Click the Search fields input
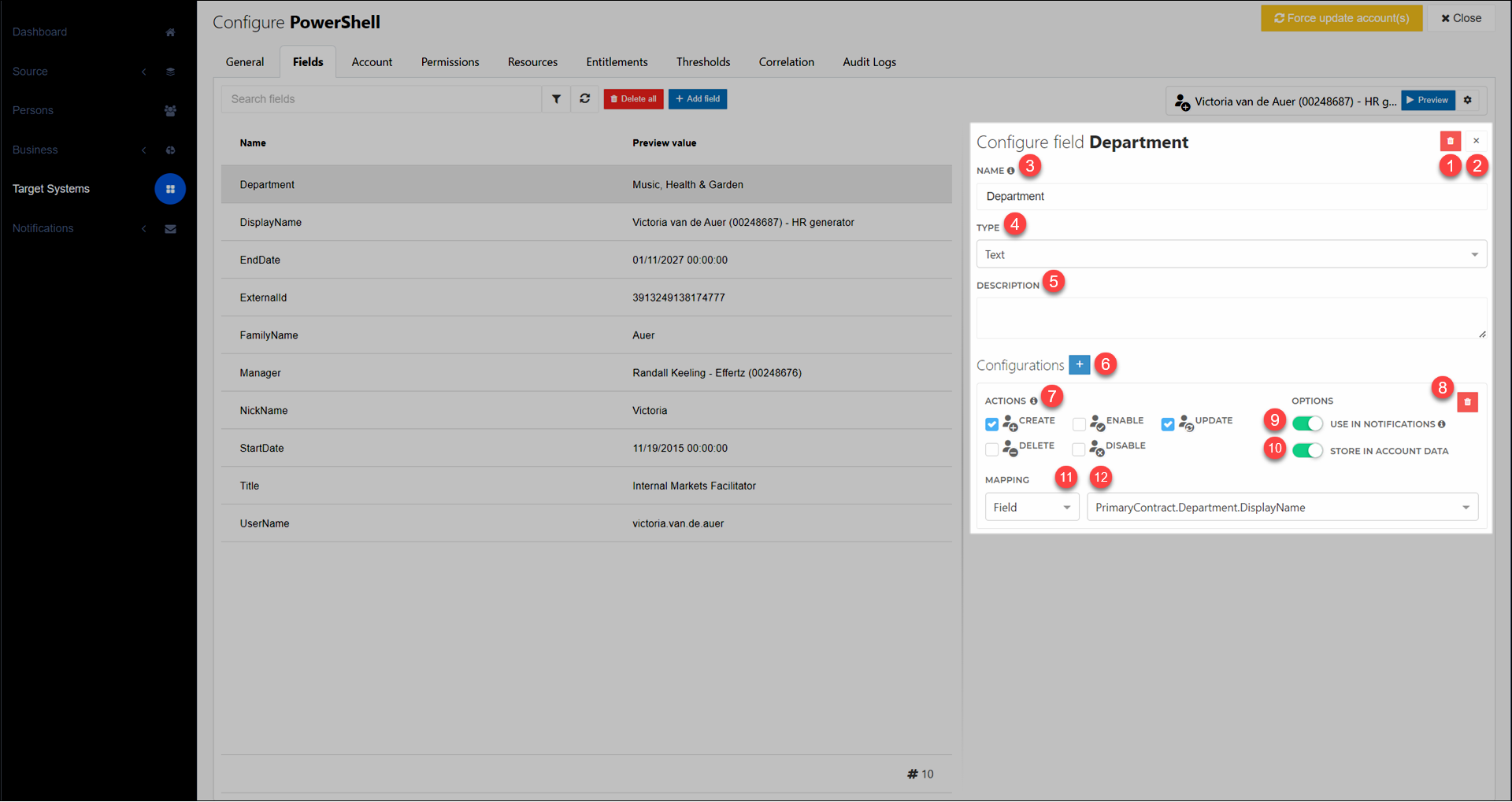This screenshot has width=1512, height=802. 382,99
